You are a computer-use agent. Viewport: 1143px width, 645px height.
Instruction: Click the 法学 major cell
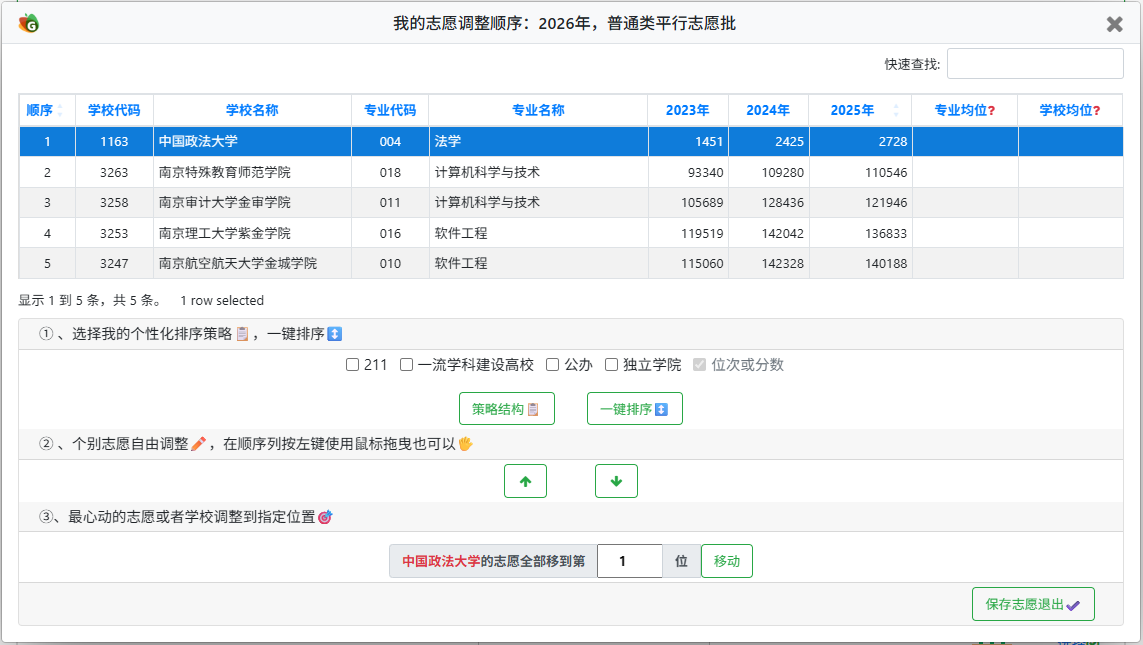coord(538,141)
